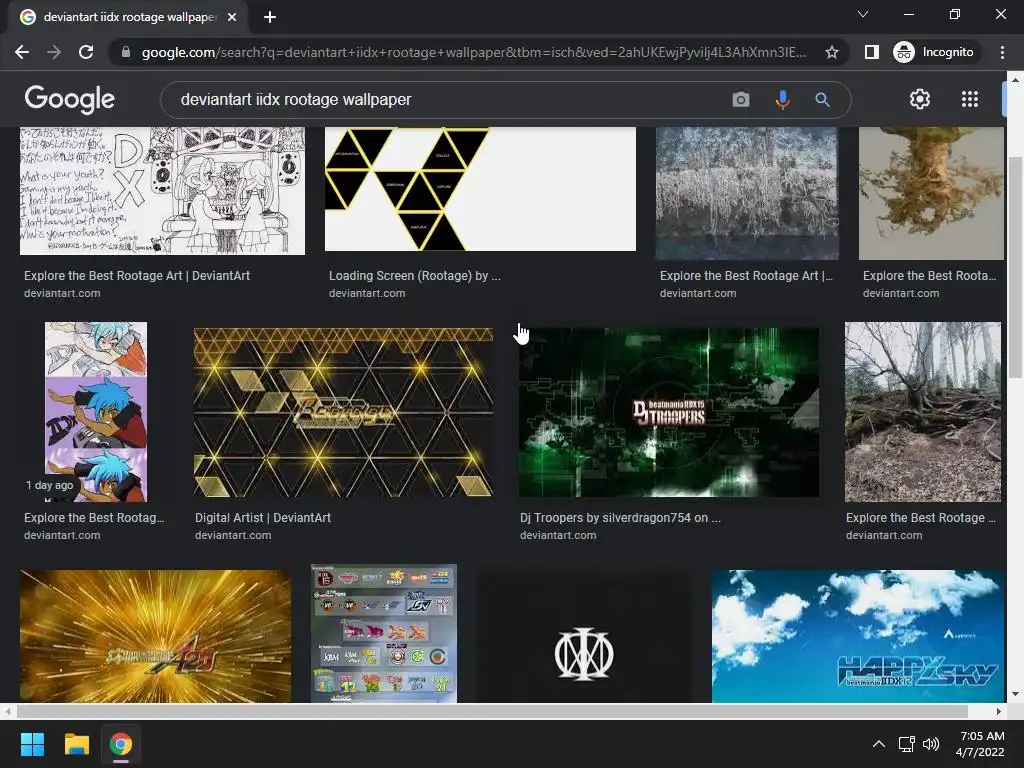Open the volume speaker control
1024x768 pixels.
coord(931,744)
